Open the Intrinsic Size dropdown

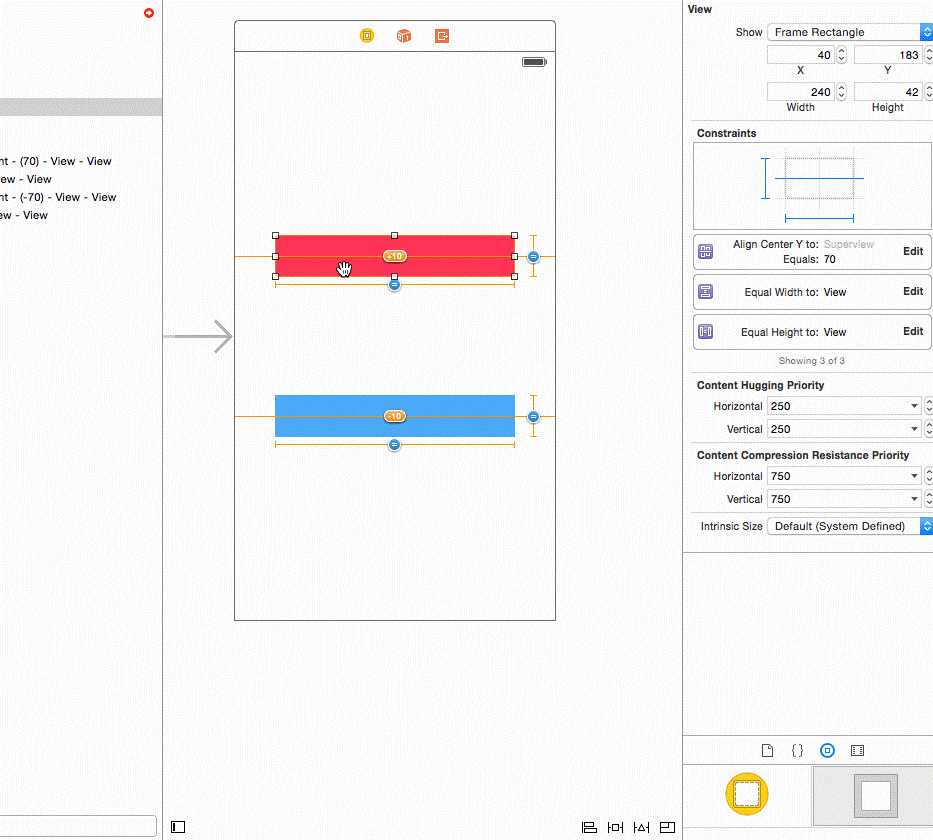tap(850, 526)
